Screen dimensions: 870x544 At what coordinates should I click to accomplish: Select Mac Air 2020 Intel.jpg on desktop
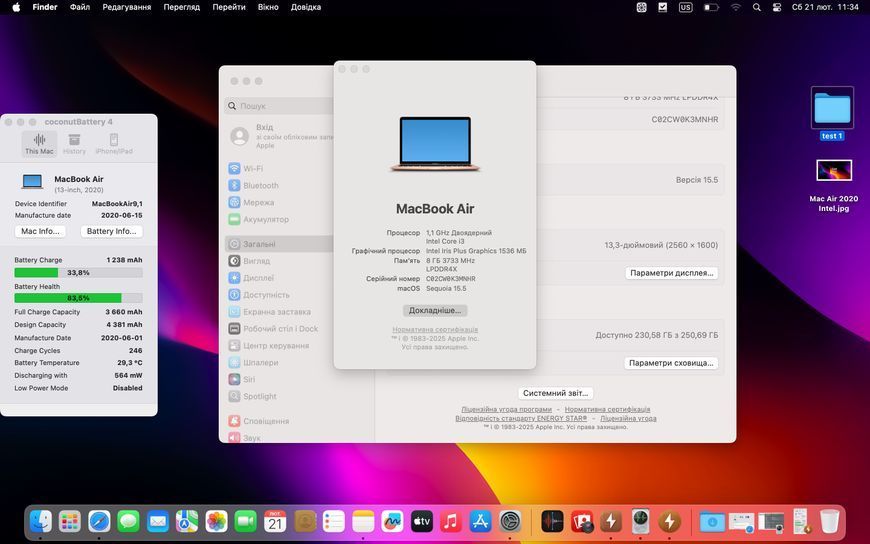833,185
